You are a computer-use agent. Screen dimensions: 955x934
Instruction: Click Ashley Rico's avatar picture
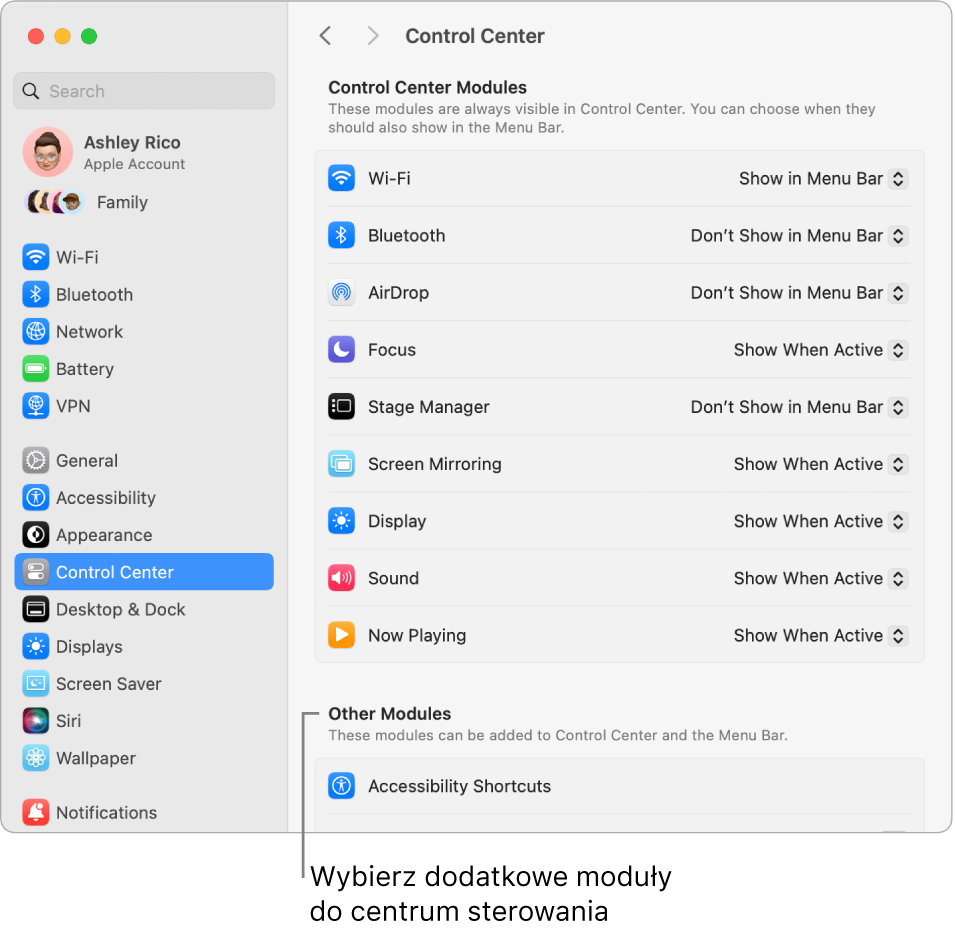(48, 152)
